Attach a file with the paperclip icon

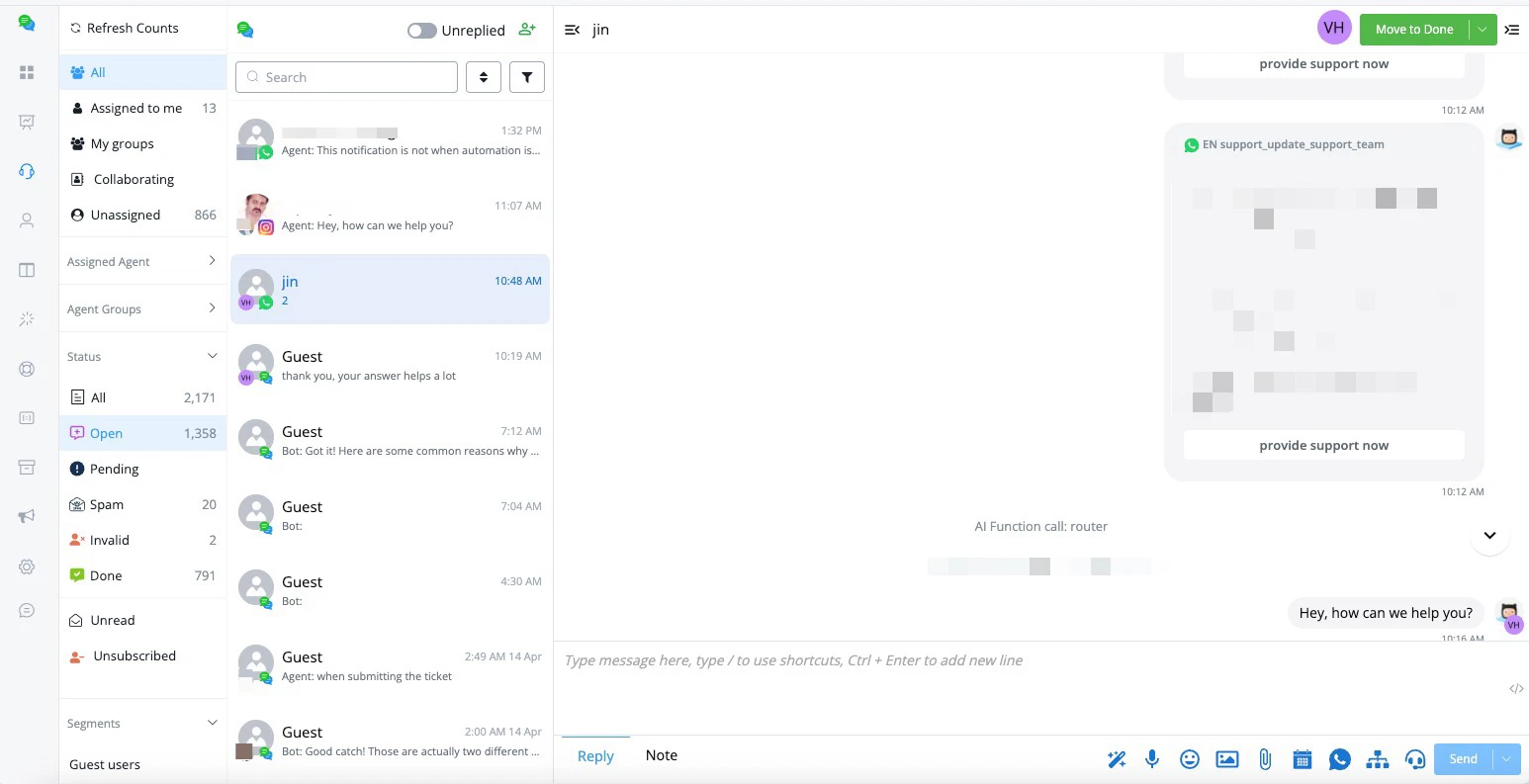(x=1264, y=758)
